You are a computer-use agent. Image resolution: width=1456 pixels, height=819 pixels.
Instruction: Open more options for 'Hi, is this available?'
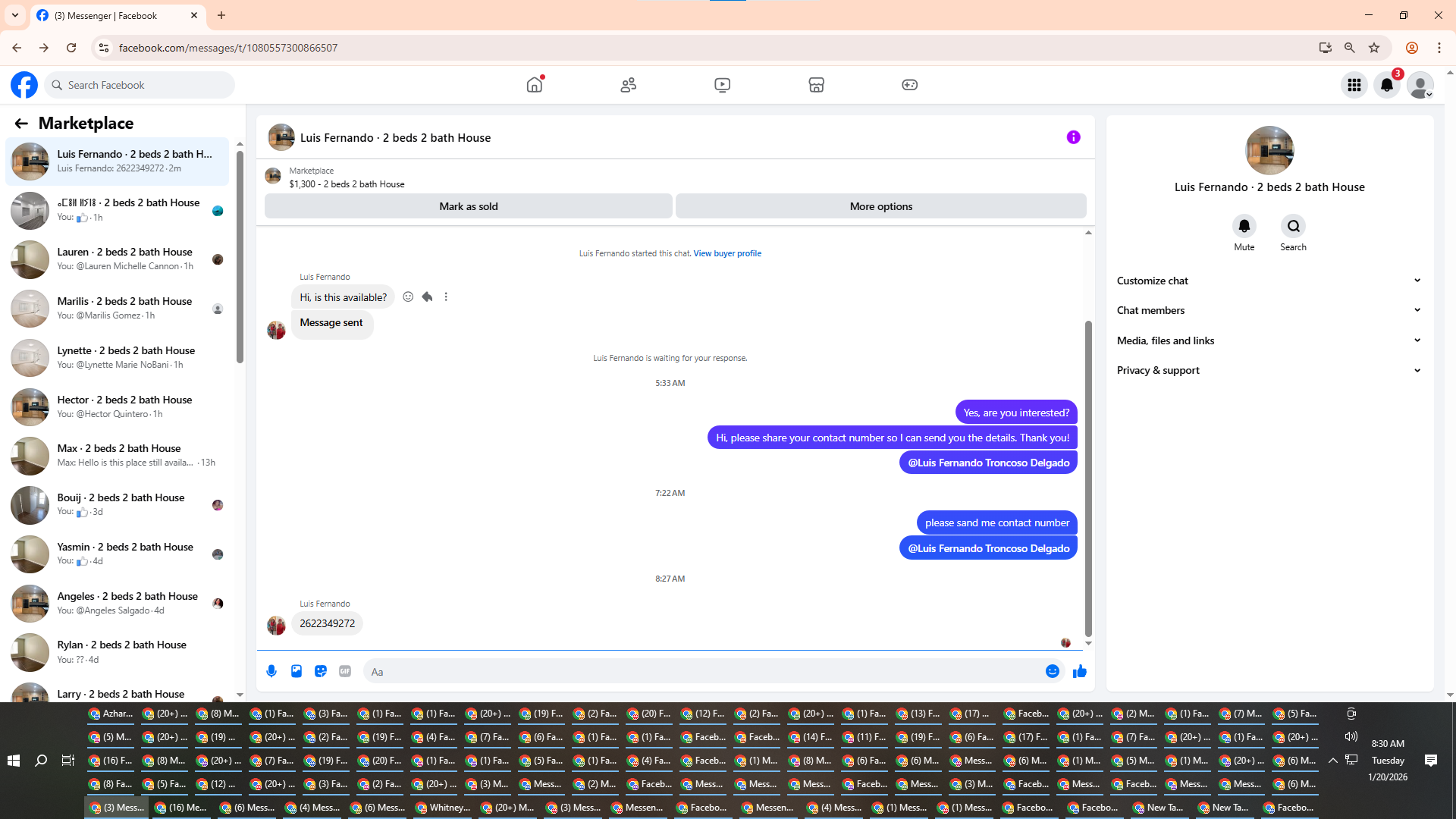pos(446,297)
